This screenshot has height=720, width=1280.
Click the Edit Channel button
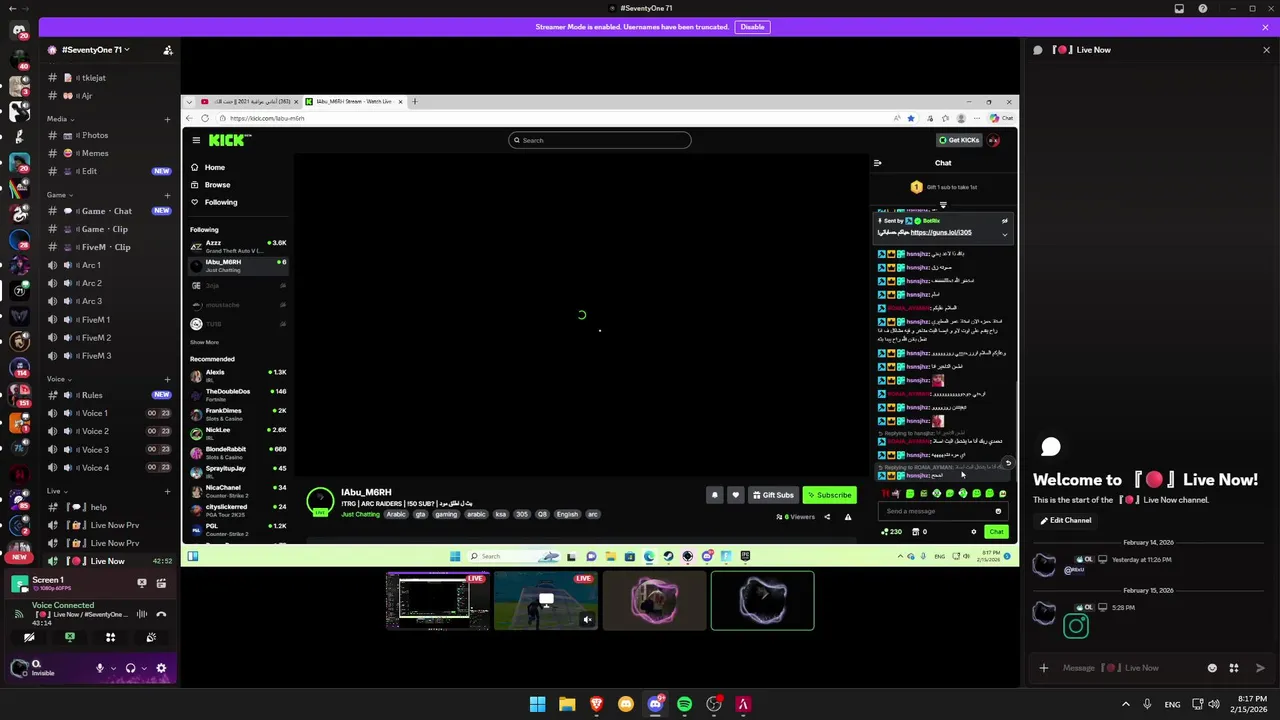point(1066,520)
